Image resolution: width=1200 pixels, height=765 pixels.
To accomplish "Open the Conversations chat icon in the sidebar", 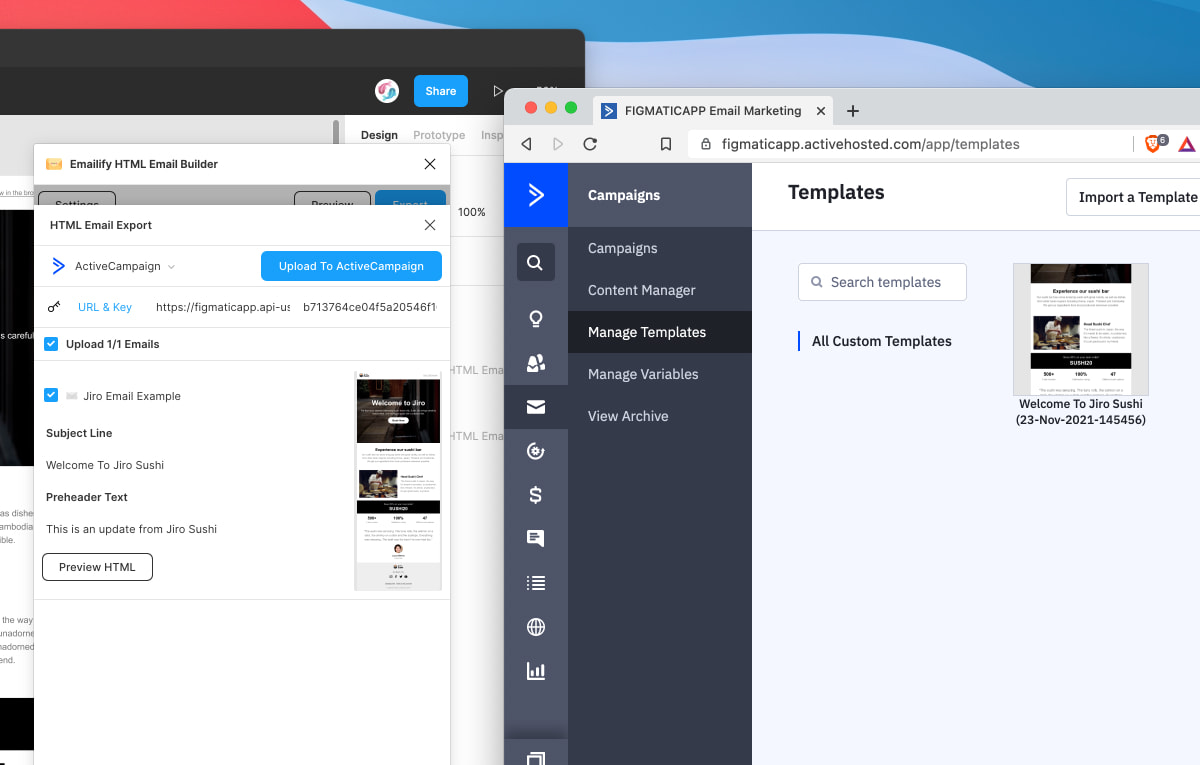I will (536, 539).
